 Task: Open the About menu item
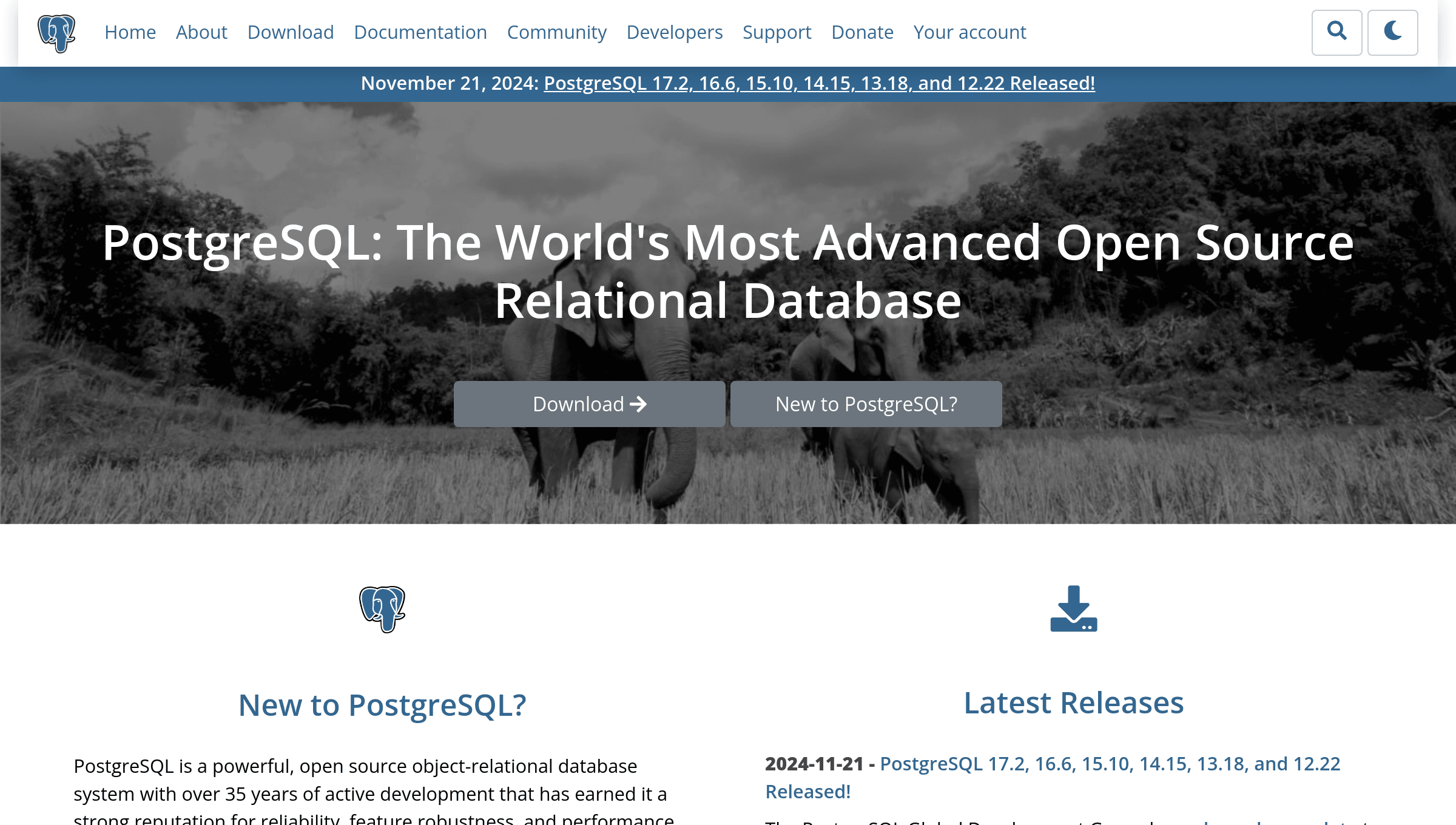(x=201, y=32)
